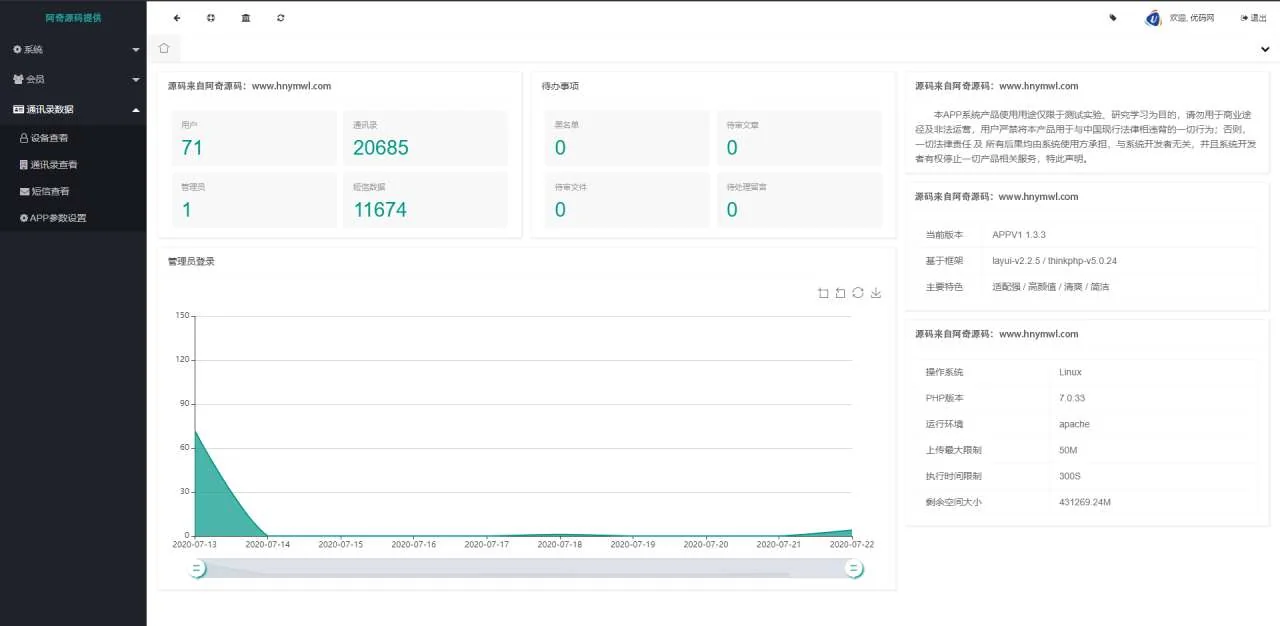Click the back arrow icon in top toolbar
This screenshot has height=626, width=1280.
[177, 18]
